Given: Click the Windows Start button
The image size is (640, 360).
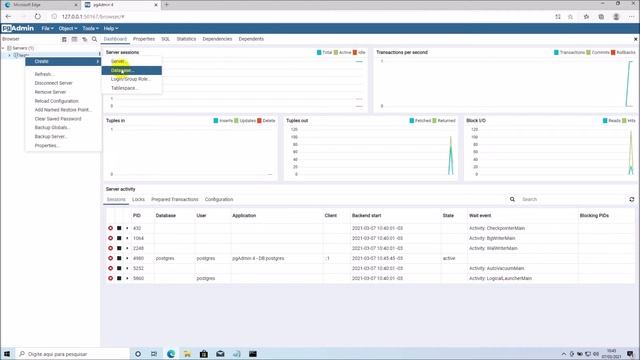Looking at the screenshot, I should pos(7,354).
